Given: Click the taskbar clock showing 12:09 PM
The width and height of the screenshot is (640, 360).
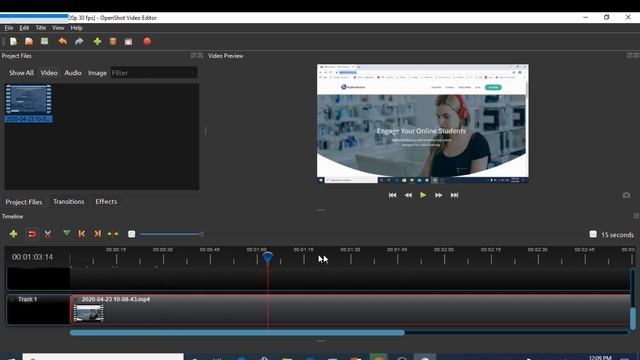Looking at the screenshot, I should (x=600, y=358).
